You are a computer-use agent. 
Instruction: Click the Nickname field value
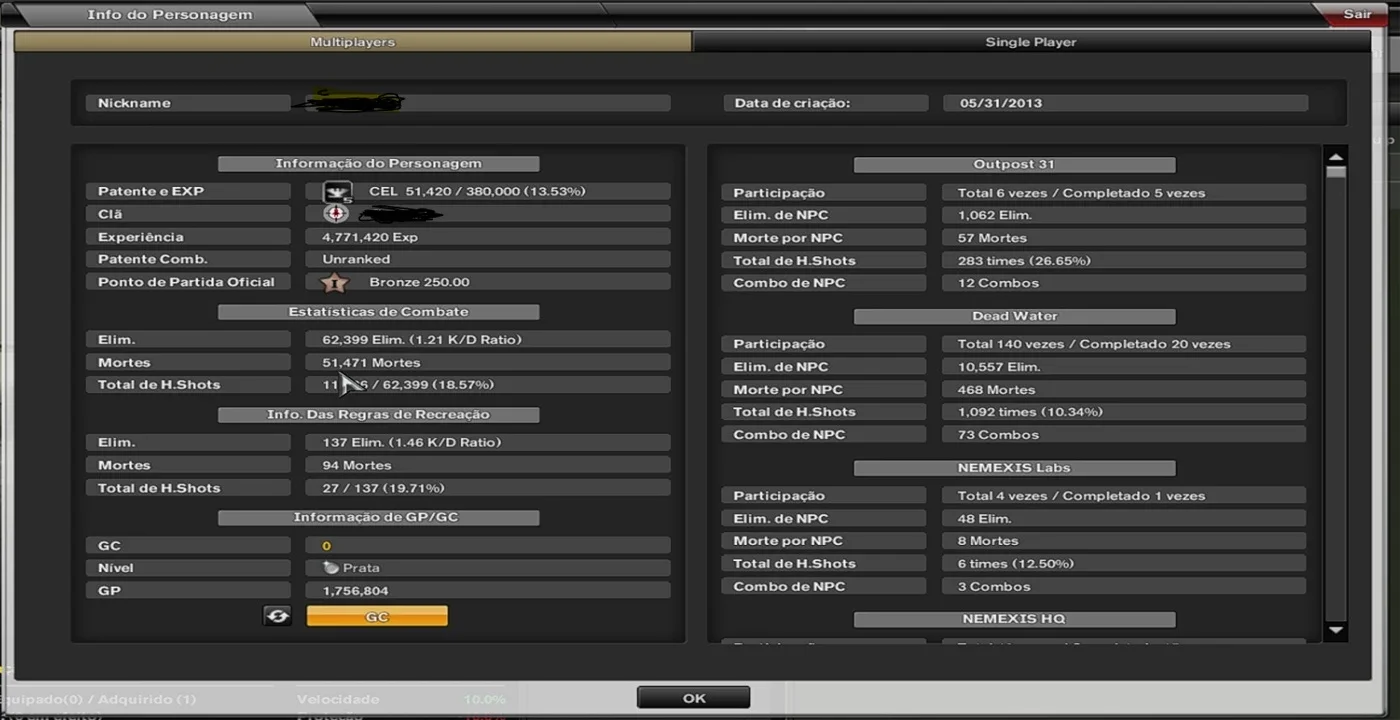coord(488,103)
